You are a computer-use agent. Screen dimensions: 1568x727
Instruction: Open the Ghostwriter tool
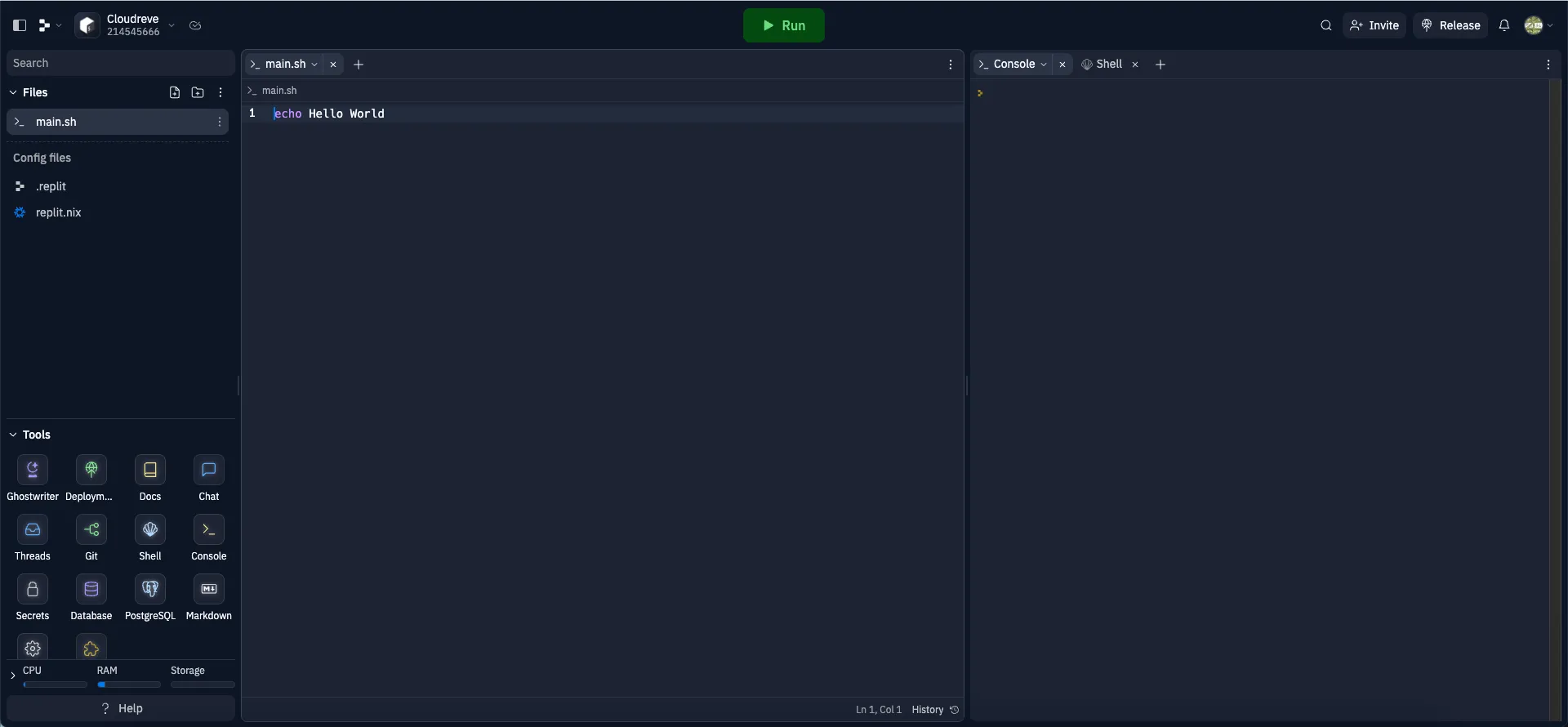click(x=33, y=471)
